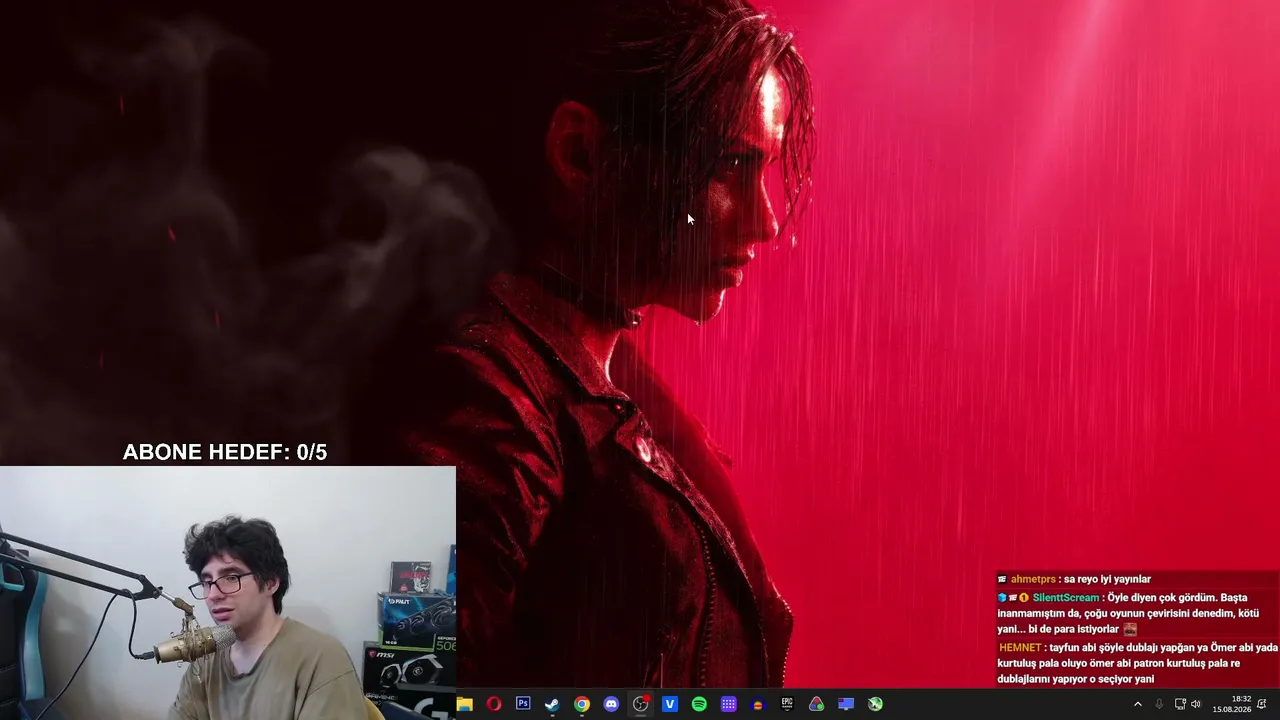Open Google Chrome from the taskbar
This screenshot has height=720, width=1280.
coord(582,704)
